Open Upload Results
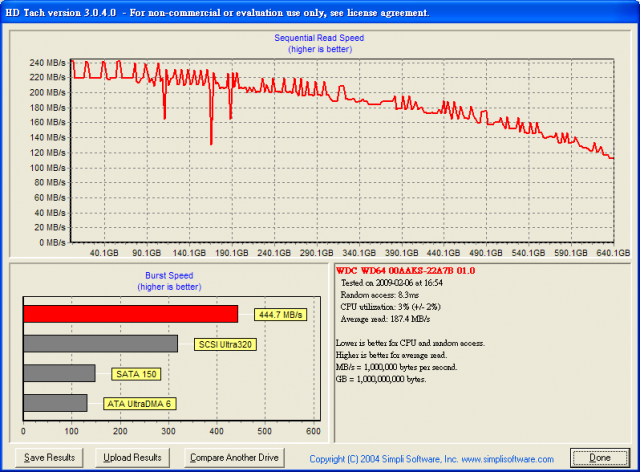Screen dimensions: 640x472 (x=132, y=458)
